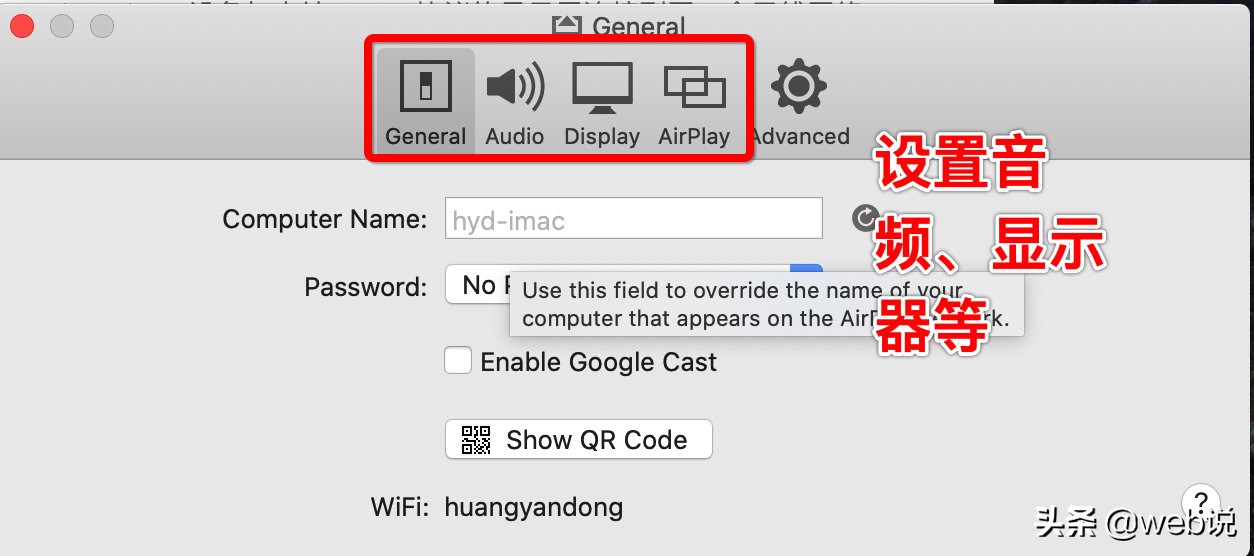
Task: Click the window title proxy icon
Action: point(566,26)
